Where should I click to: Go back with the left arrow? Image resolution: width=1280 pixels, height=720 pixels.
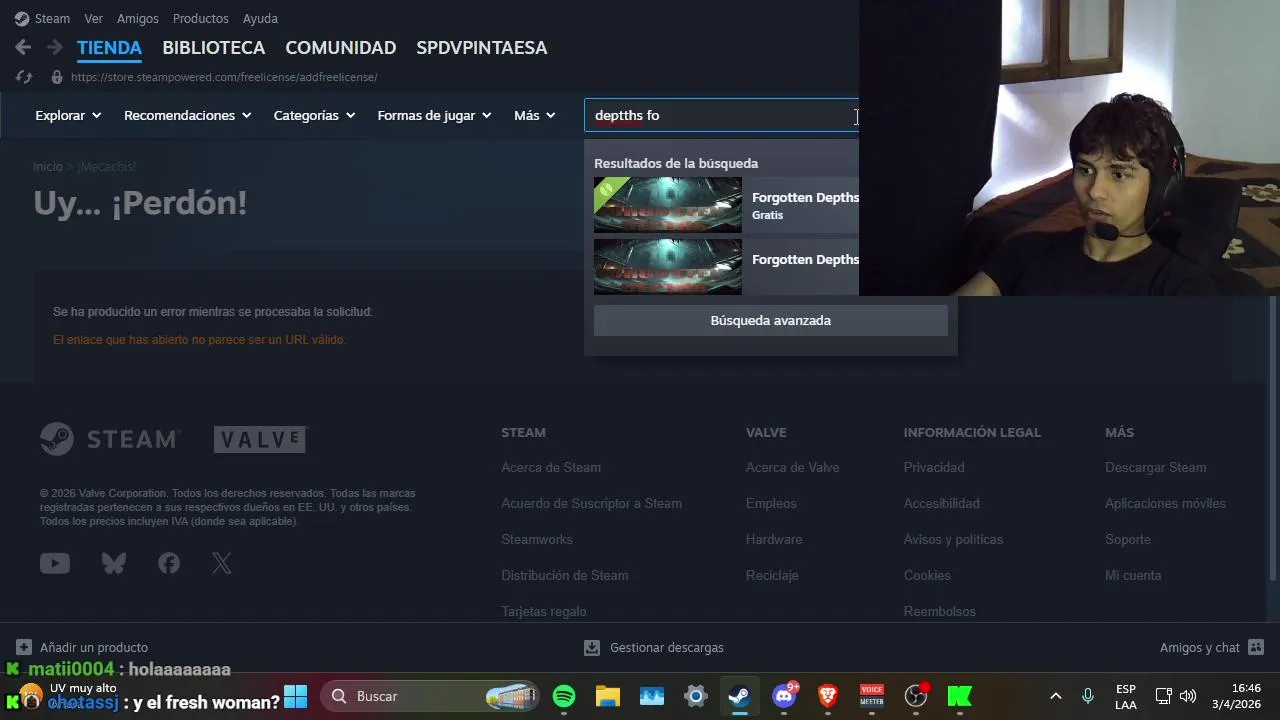pos(23,47)
